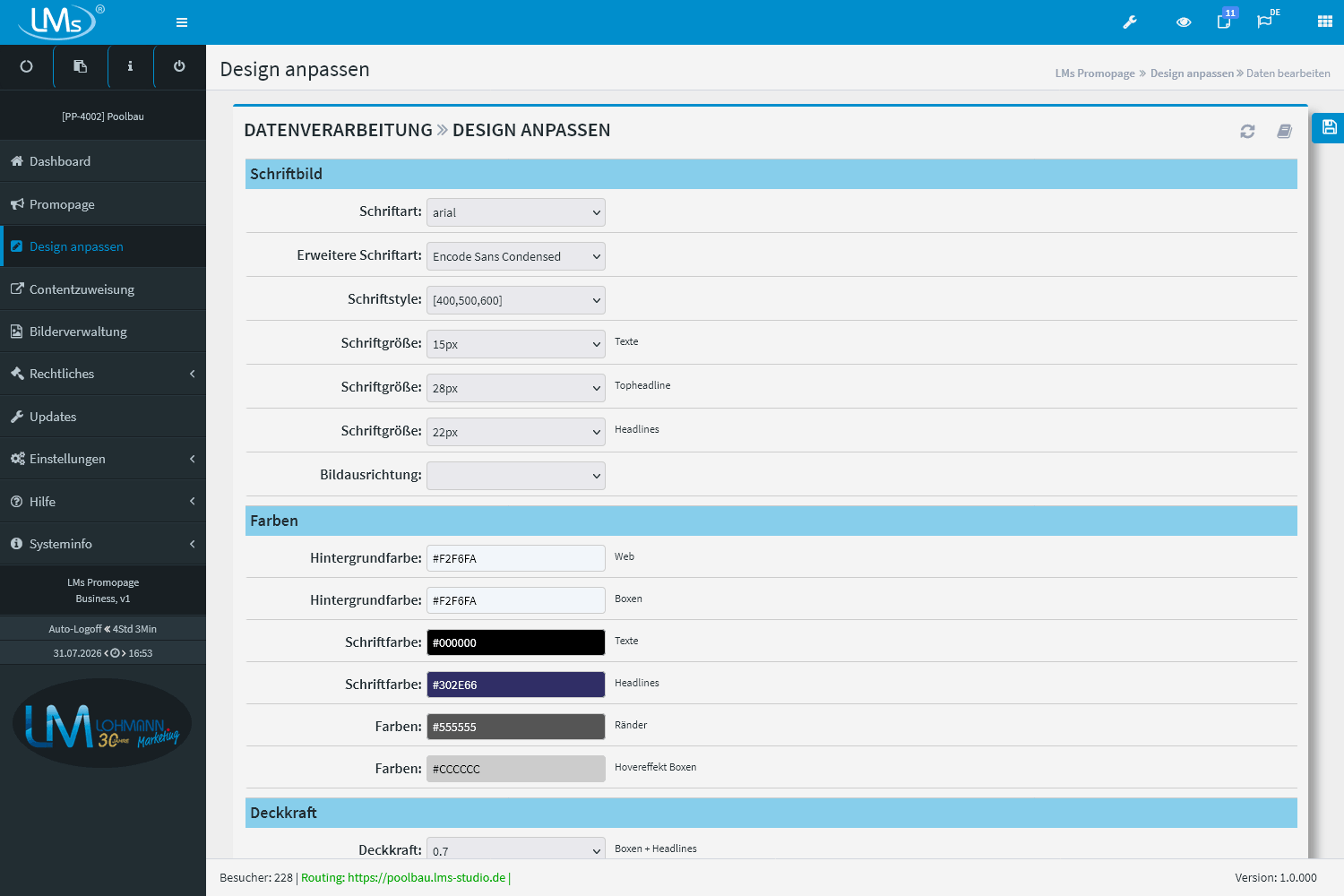Click the copy documents icon in sidebar
Image resolution: width=1344 pixels, height=896 pixels.
click(80, 66)
